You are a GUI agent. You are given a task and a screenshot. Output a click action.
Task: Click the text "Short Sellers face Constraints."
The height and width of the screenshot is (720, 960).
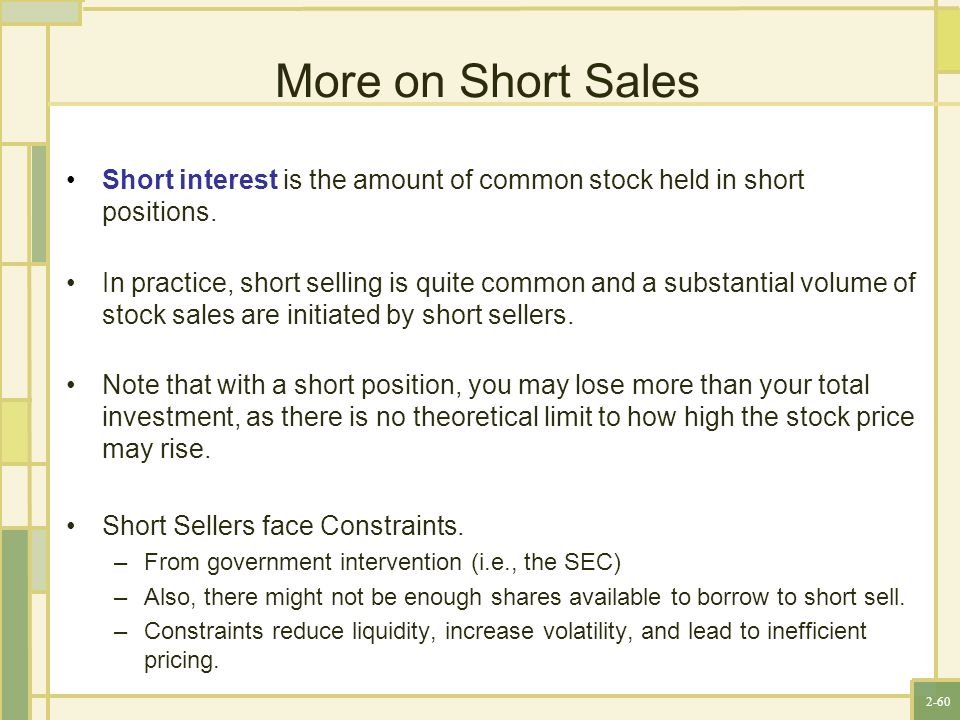click(283, 525)
